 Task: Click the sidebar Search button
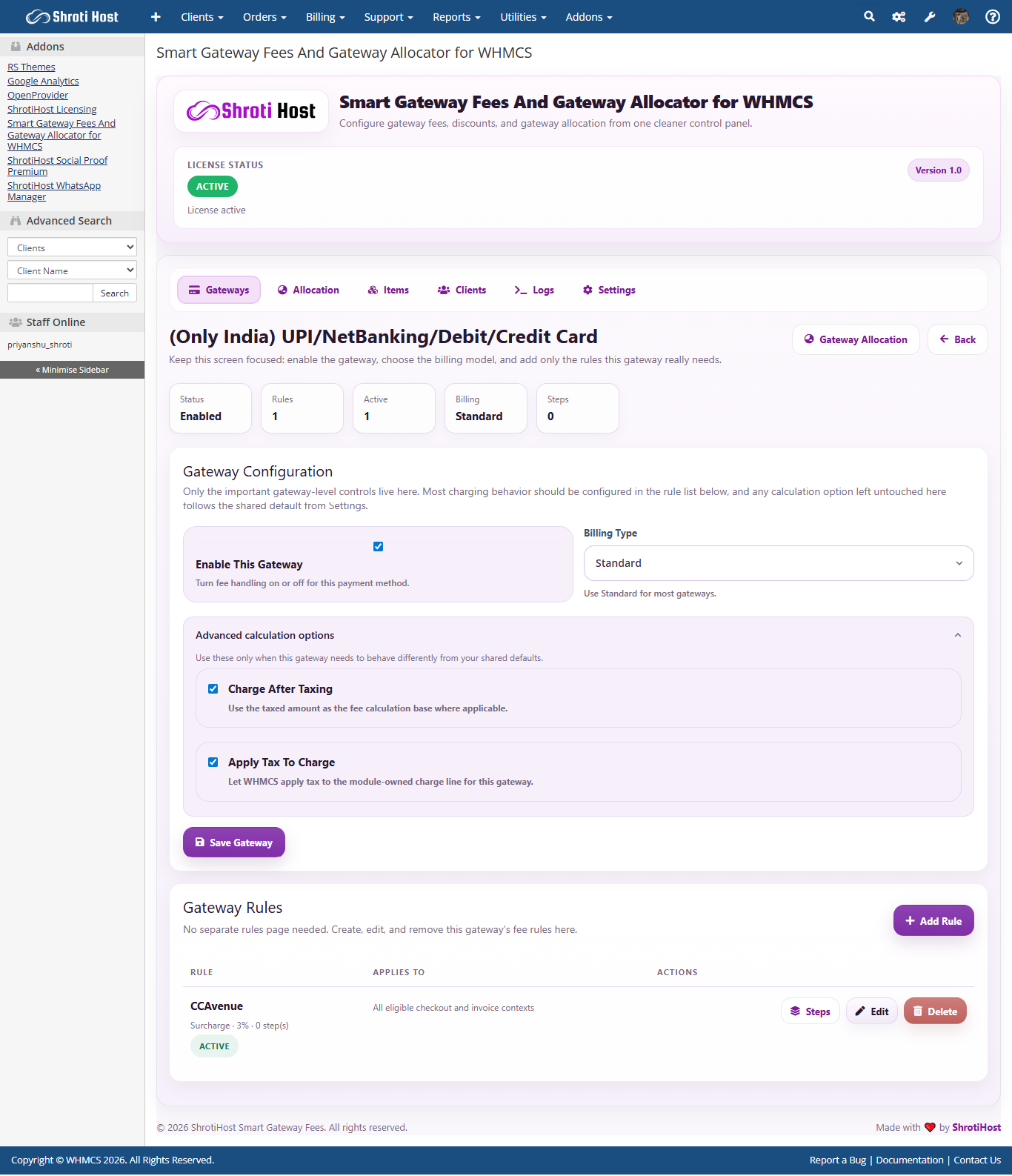(115, 293)
